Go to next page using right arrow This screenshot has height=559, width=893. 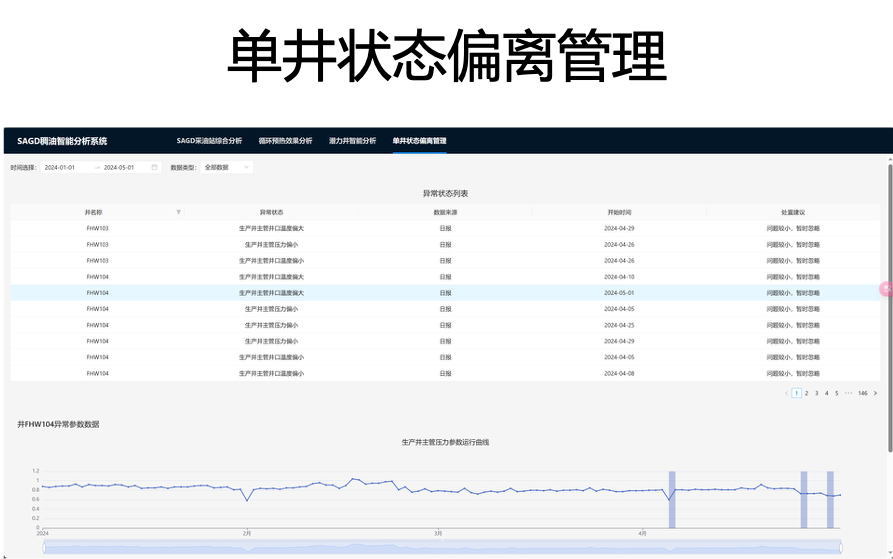pyautogui.click(x=876, y=393)
